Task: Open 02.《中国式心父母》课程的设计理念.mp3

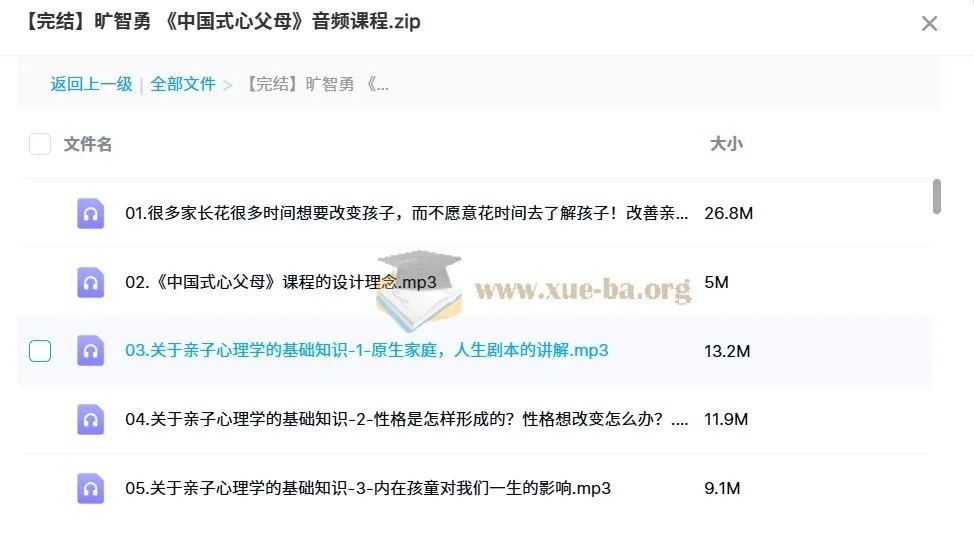Action: [281, 283]
